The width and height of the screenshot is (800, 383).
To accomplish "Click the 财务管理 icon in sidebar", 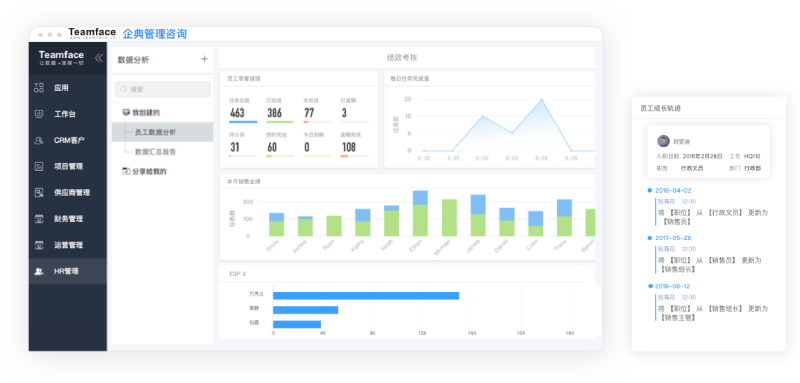I will (x=39, y=219).
